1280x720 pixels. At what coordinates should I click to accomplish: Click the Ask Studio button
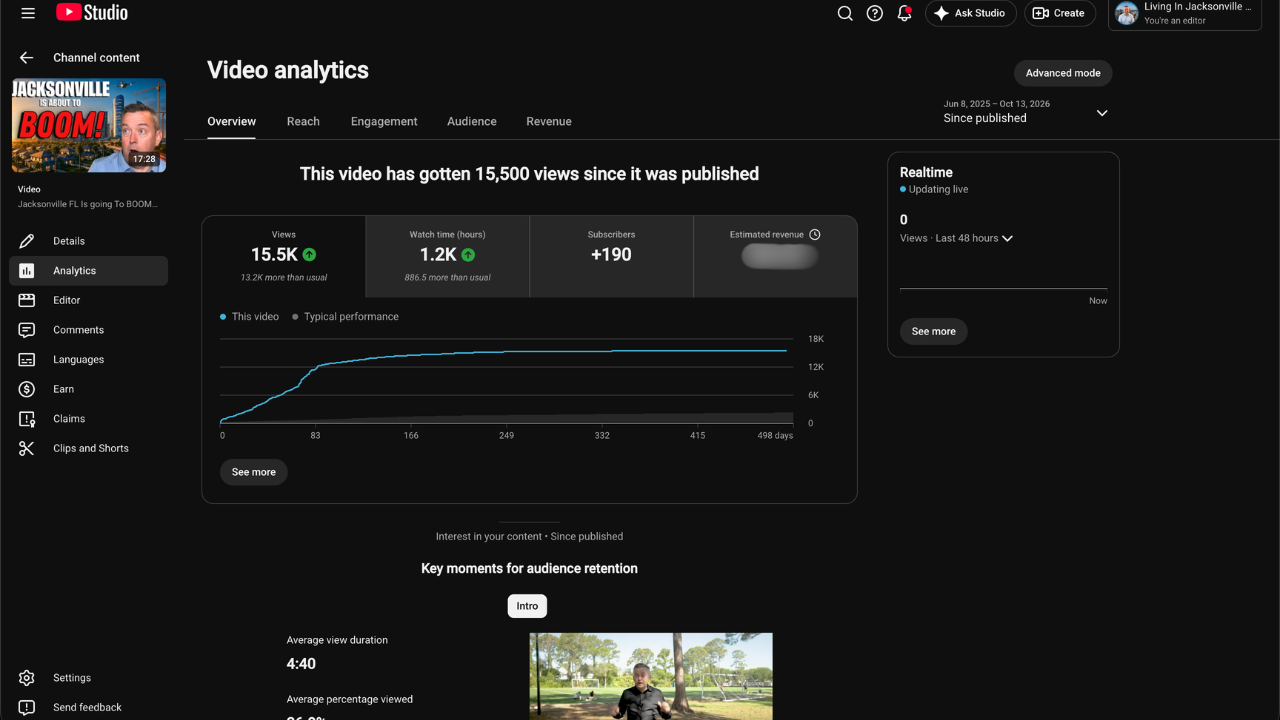click(971, 13)
